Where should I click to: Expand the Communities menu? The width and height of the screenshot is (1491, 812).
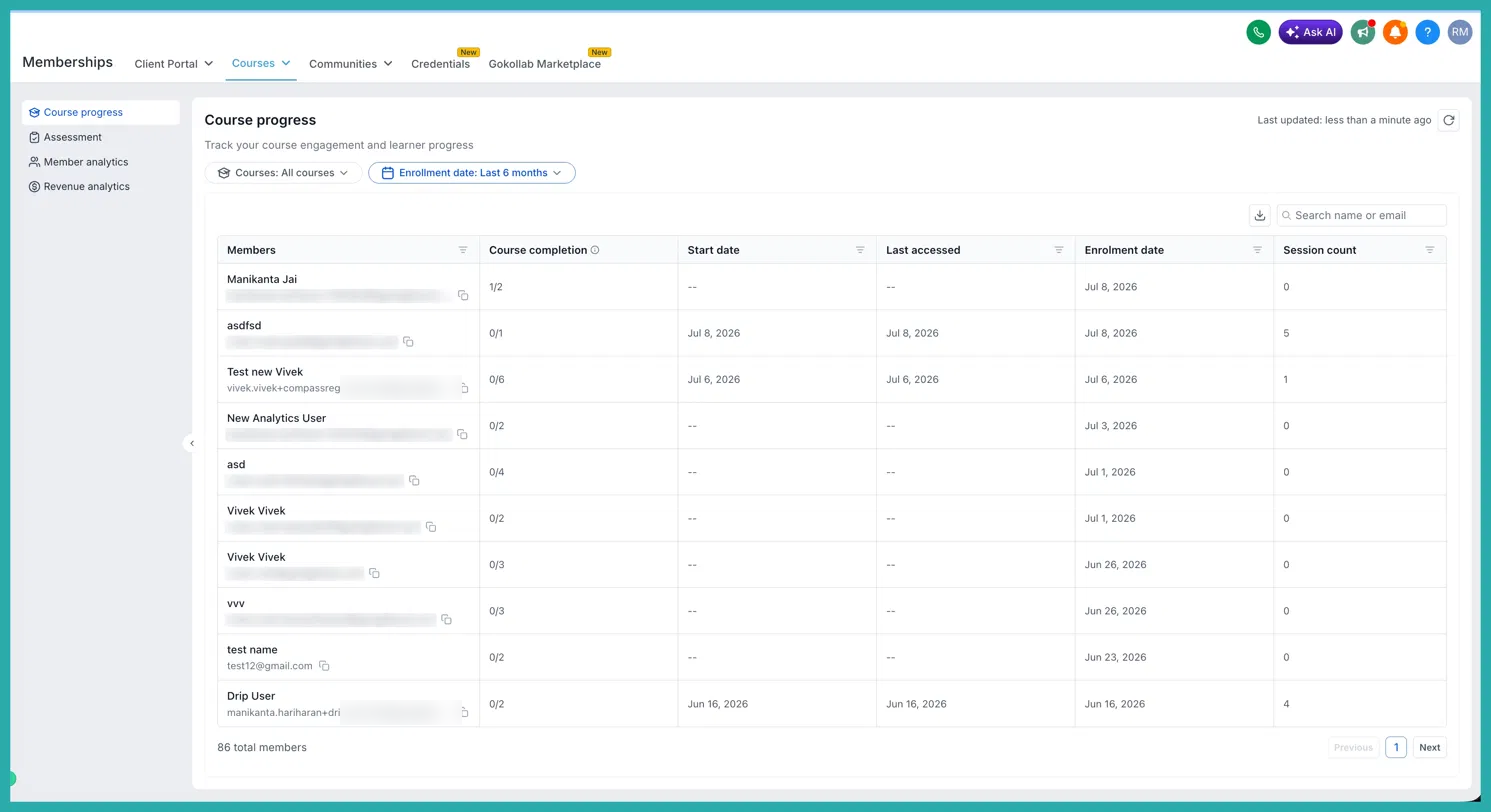[x=350, y=64]
